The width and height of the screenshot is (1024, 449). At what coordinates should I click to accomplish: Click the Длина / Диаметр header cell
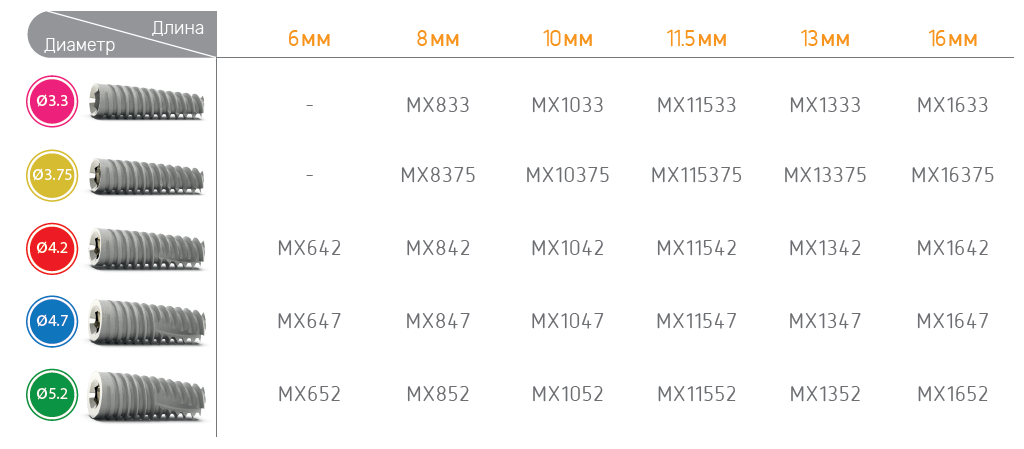point(121,35)
